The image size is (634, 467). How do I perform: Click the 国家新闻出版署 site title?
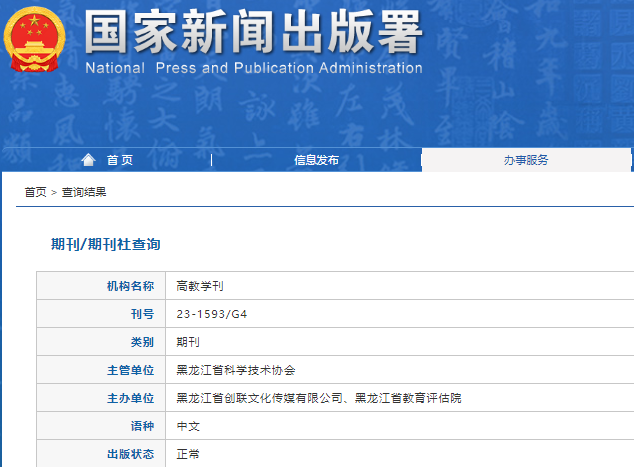point(254,32)
